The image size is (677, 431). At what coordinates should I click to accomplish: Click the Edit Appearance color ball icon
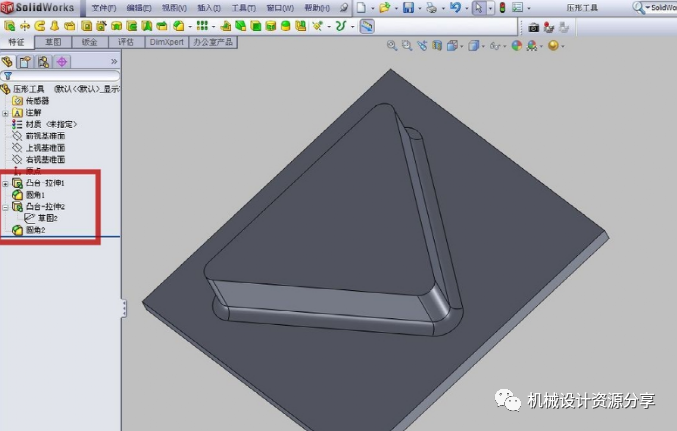[516, 45]
